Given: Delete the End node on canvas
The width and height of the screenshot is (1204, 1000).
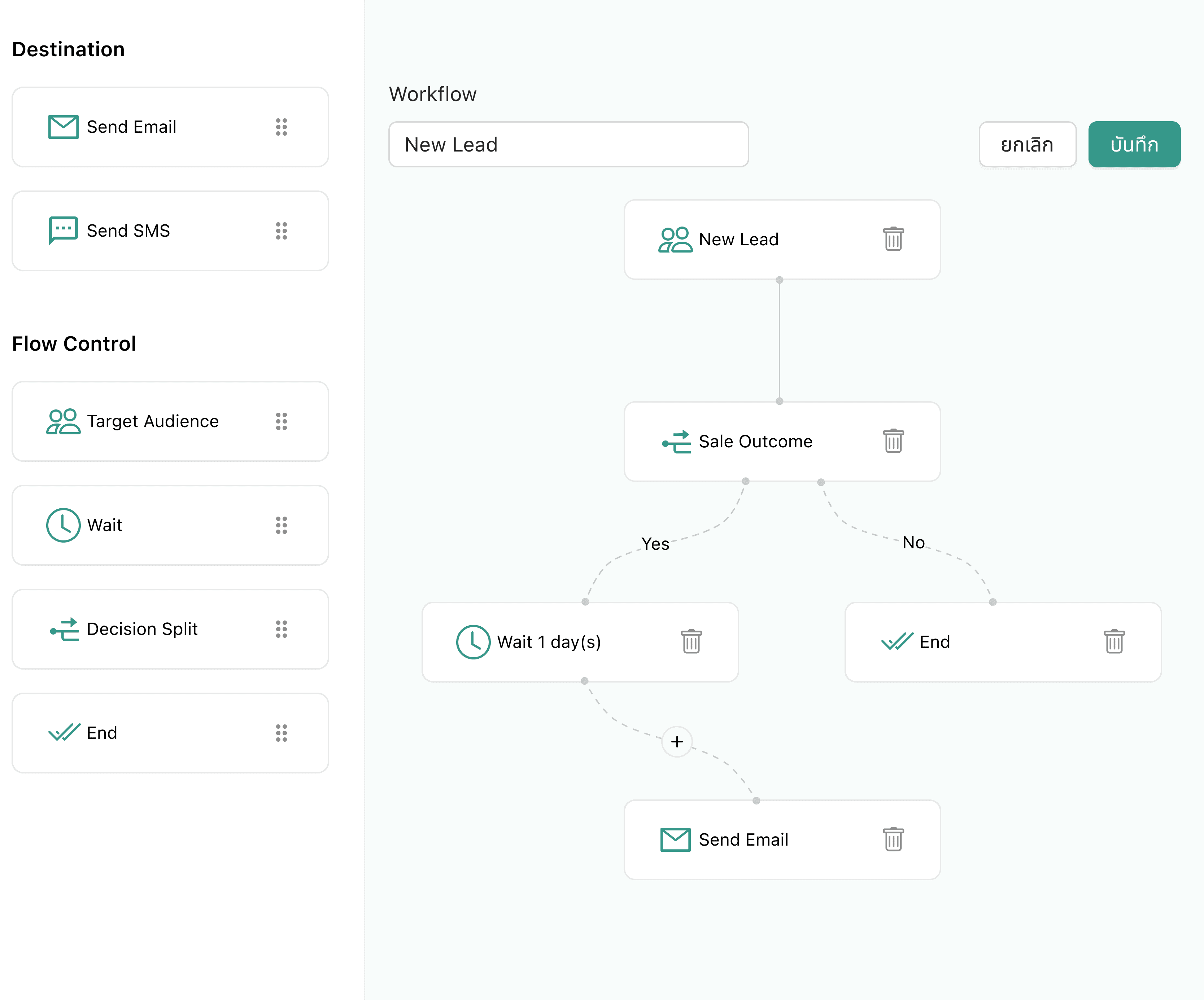Looking at the screenshot, I should click(x=1113, y=641).
